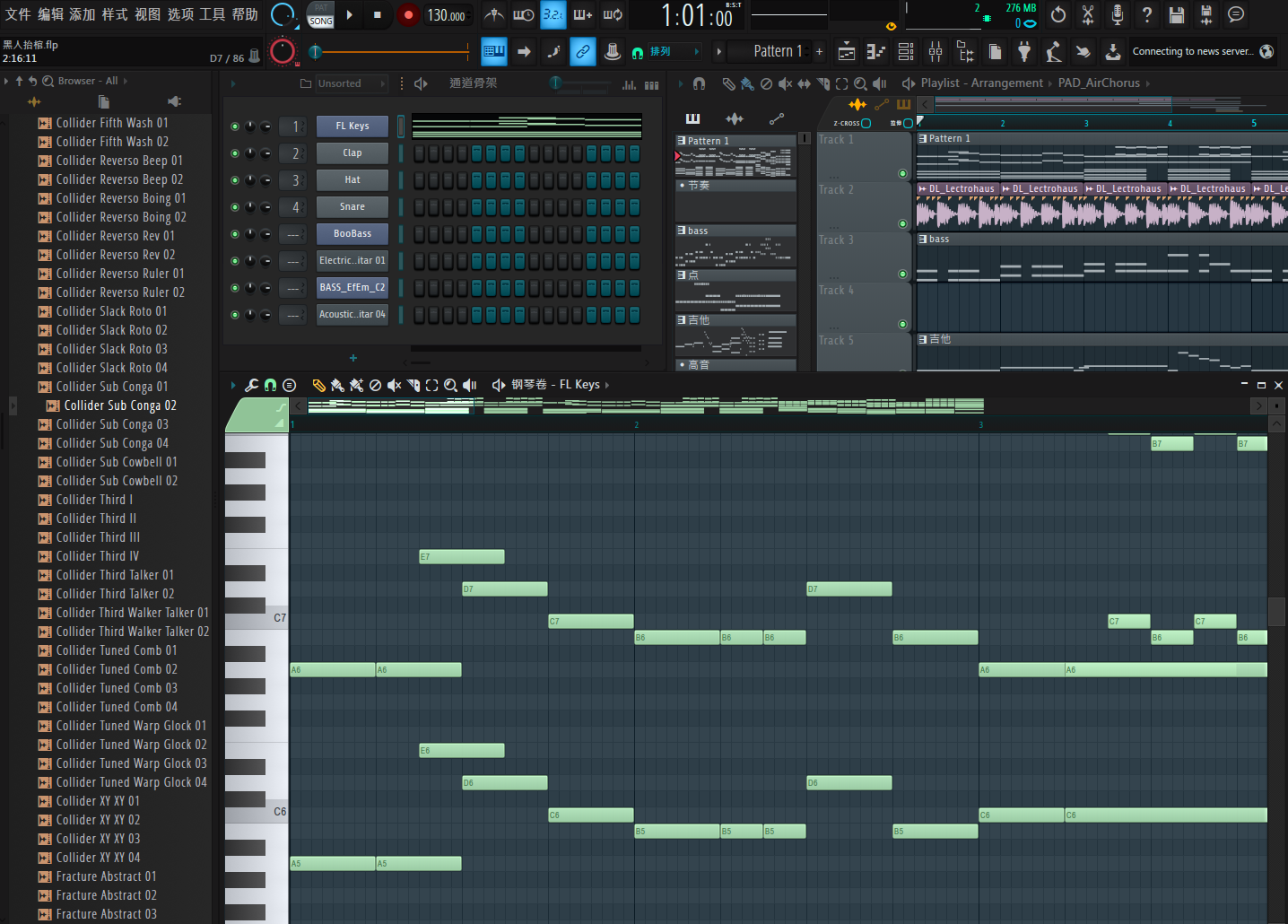The width and height of the screenshot is (1288, 924).
Task: Select Collider Sub Cowbell 01 sample
Action: coord(117,462)
